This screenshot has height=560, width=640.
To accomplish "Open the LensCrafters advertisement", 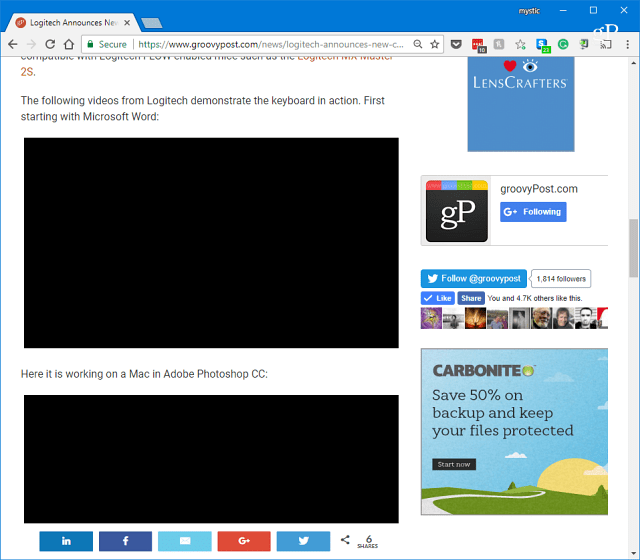I will tap(521, 104).
